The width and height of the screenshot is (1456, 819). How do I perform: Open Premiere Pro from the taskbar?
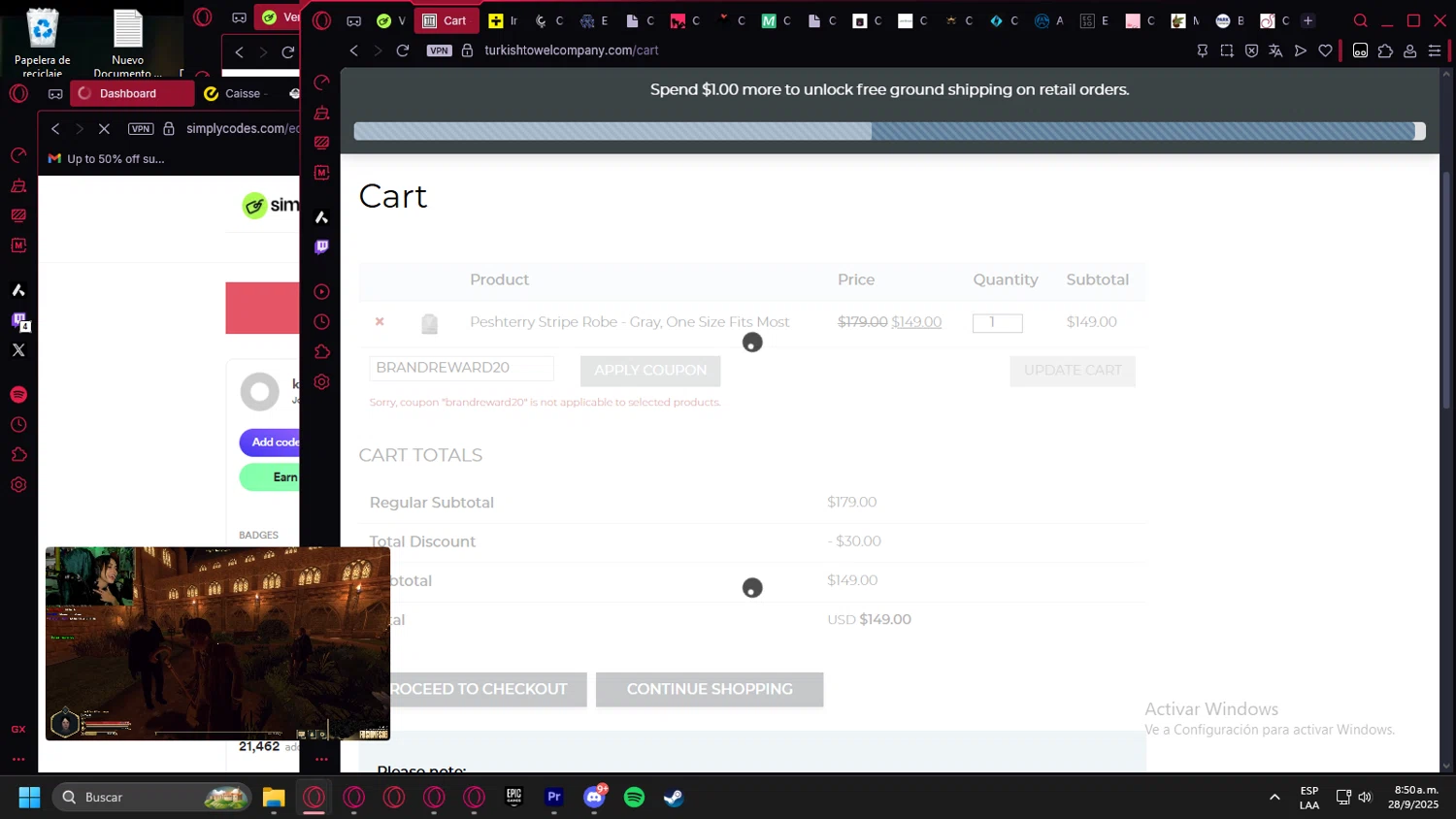(554, 798)
